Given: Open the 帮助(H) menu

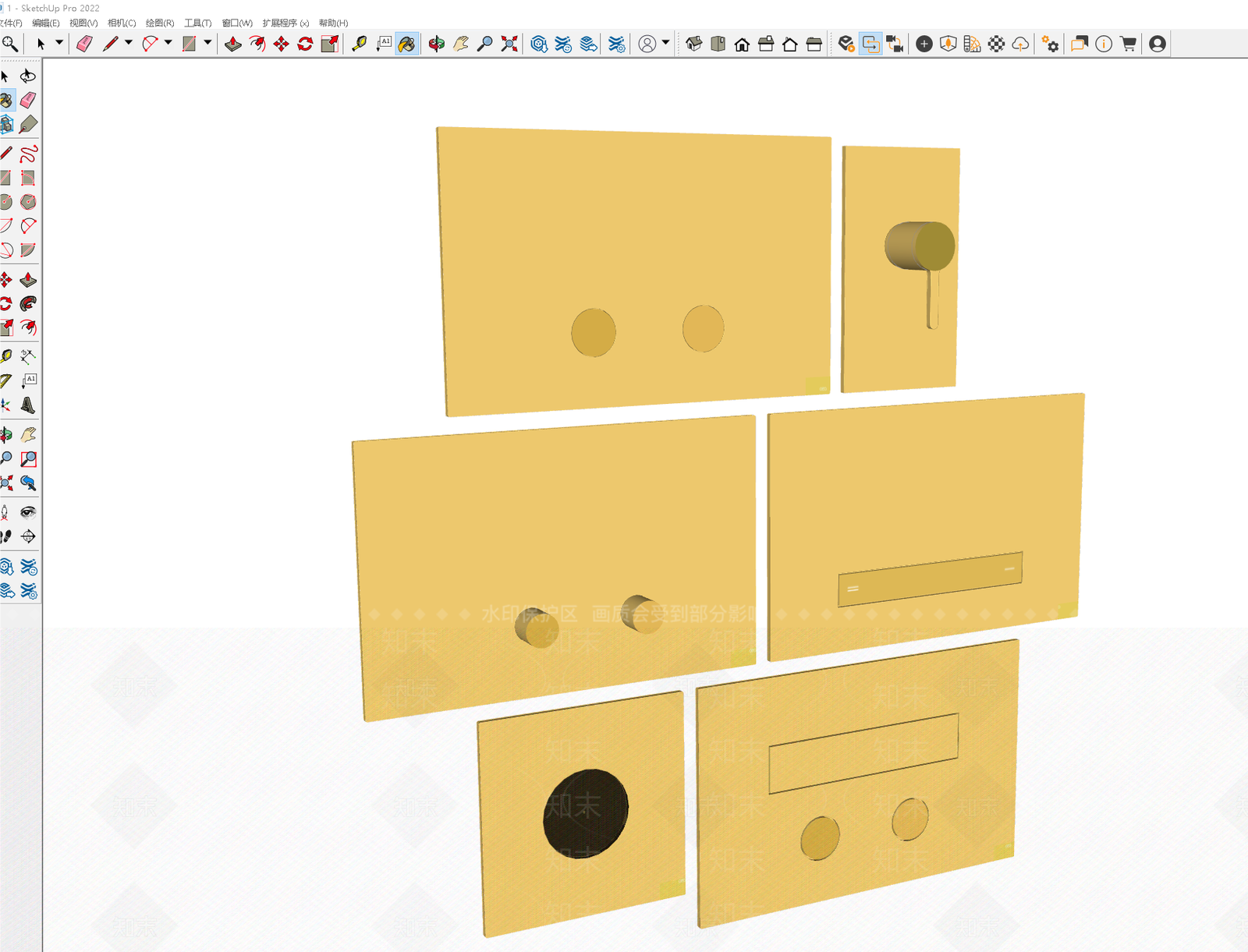Looking at the screenshot, I should 333,23.
